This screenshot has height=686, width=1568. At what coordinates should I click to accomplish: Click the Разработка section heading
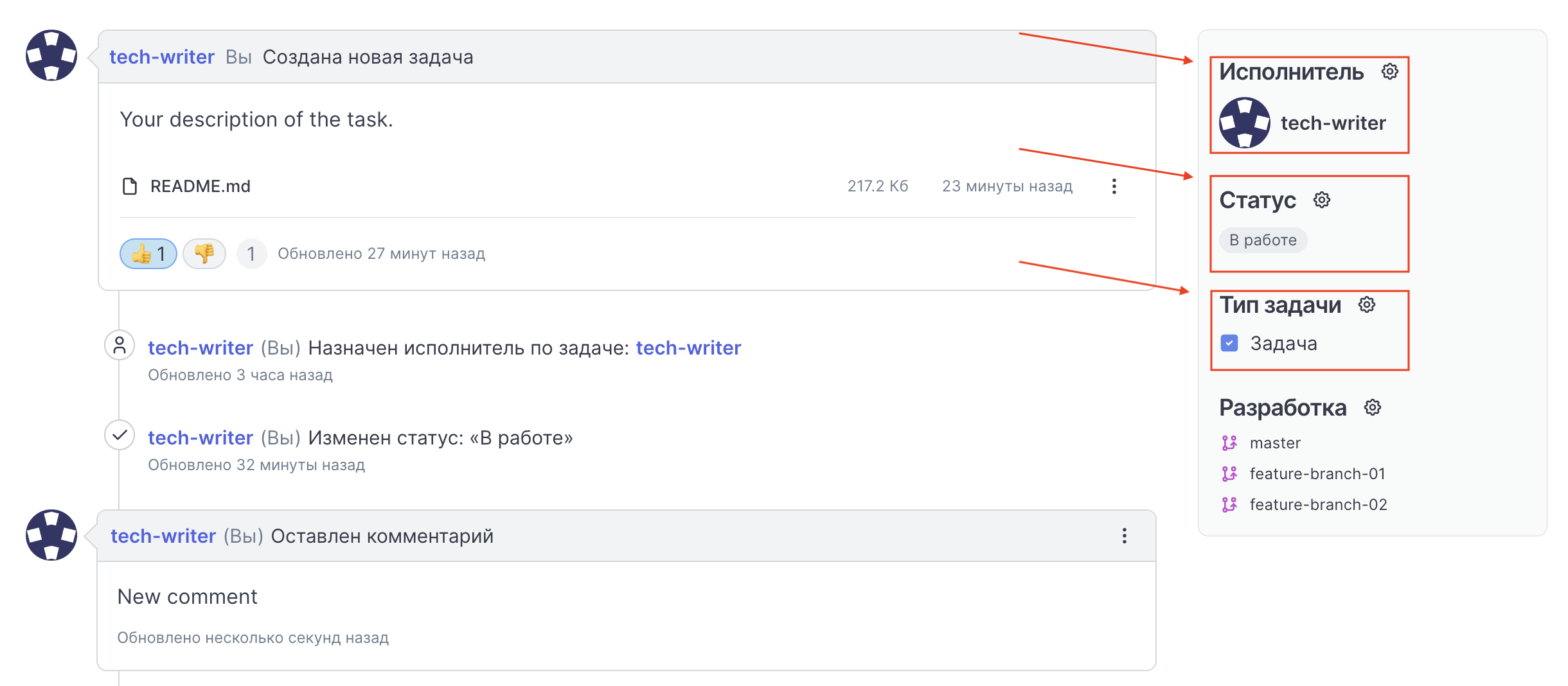(1283, 407)
